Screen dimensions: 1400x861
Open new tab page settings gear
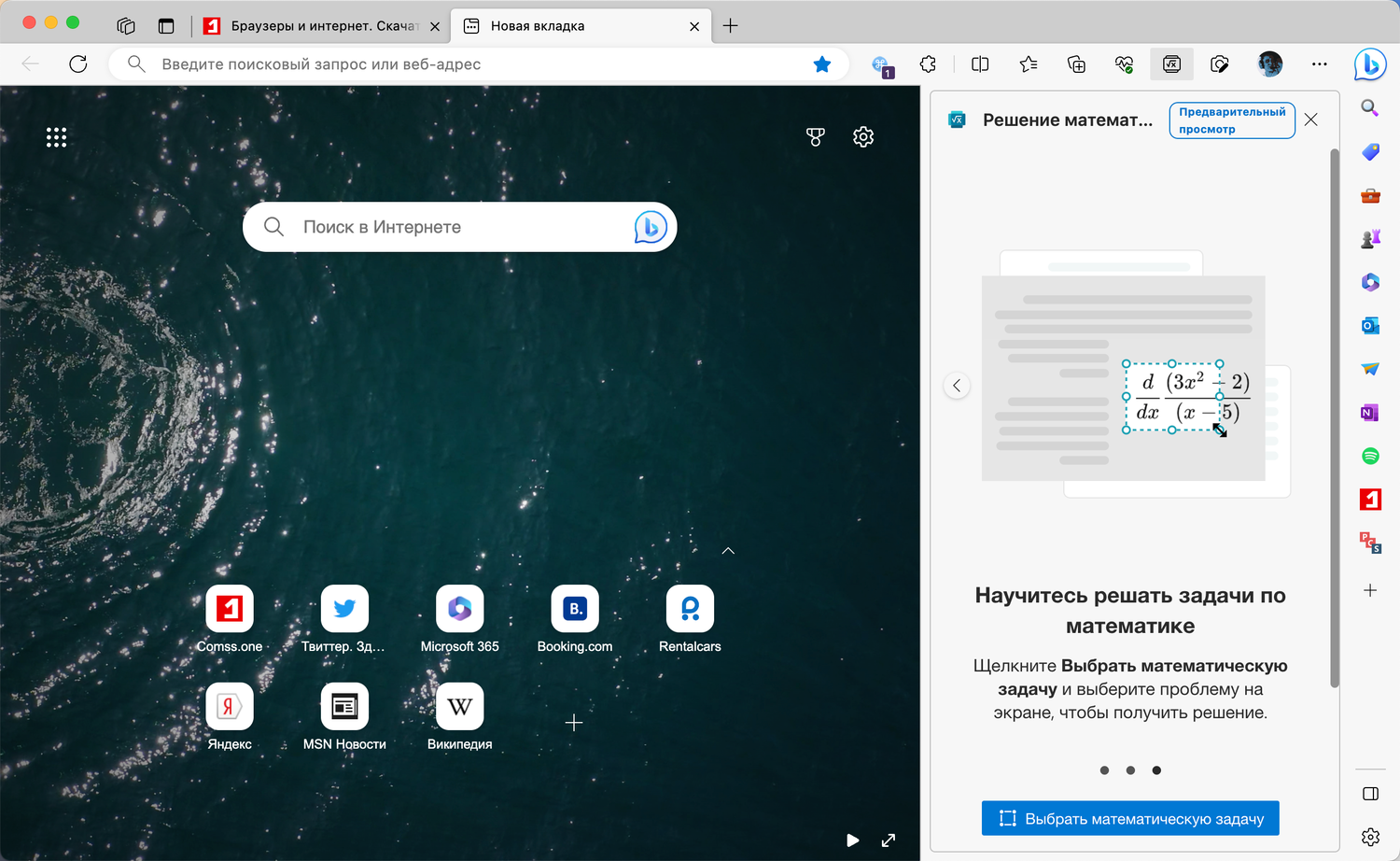[863, 136]
